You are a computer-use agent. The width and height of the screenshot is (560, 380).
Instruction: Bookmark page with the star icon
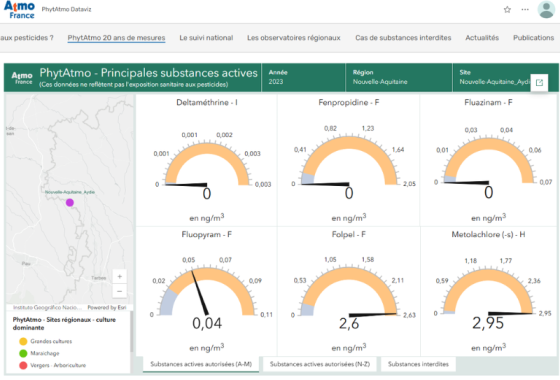507,10
